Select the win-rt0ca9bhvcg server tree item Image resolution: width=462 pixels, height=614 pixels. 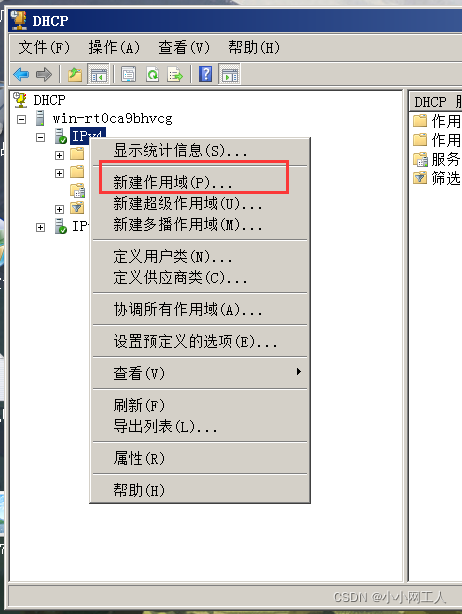point(112,118)
